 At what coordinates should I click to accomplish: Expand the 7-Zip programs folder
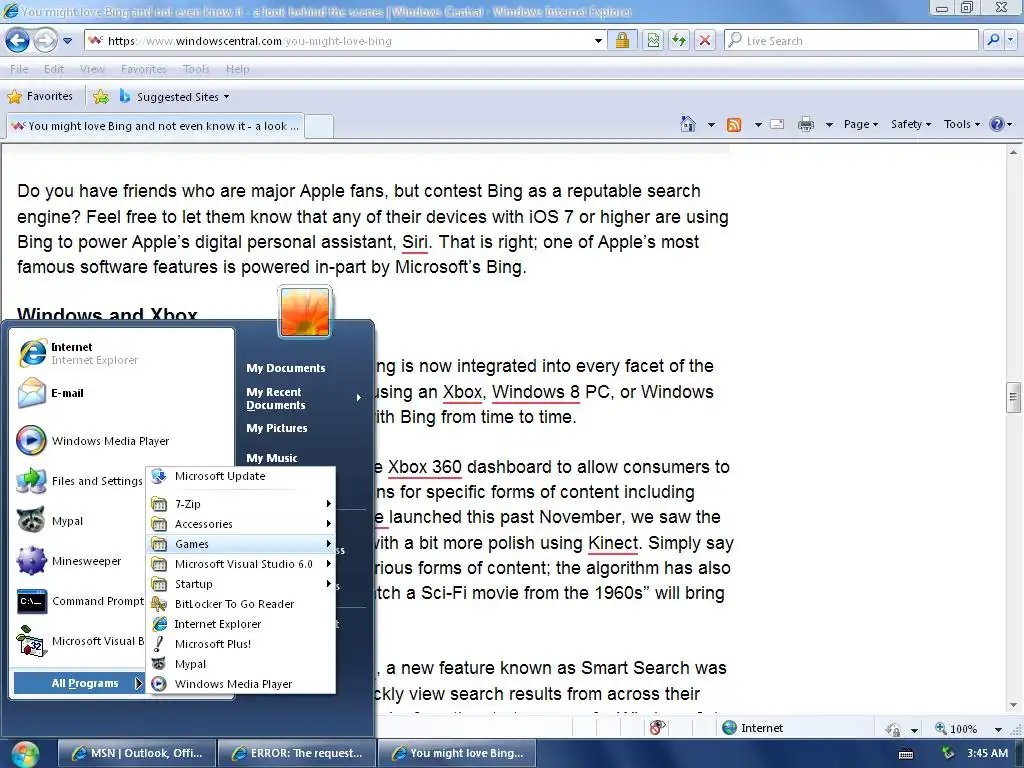(241, 504)
